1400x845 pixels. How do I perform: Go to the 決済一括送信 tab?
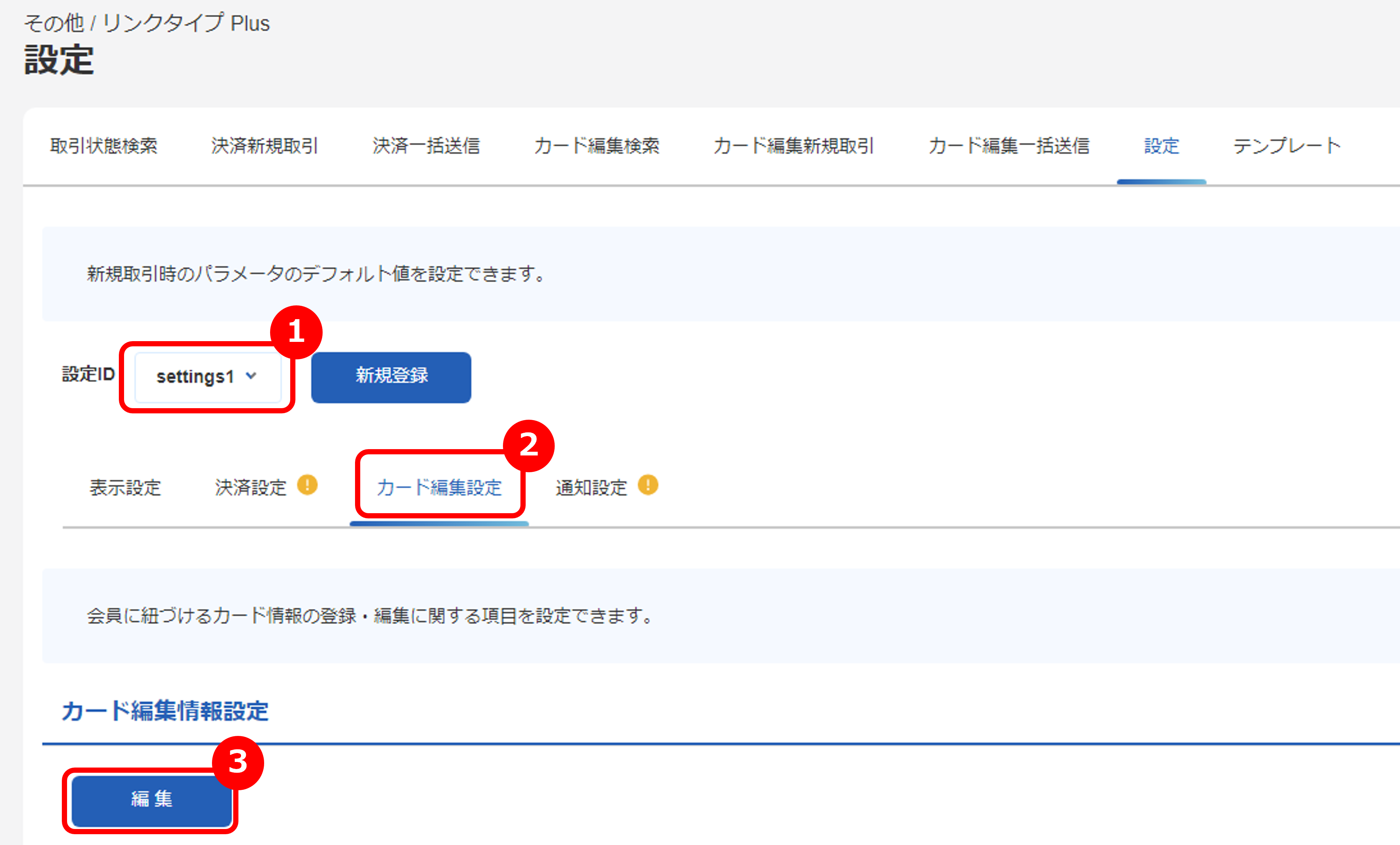(x=425, y=146)
